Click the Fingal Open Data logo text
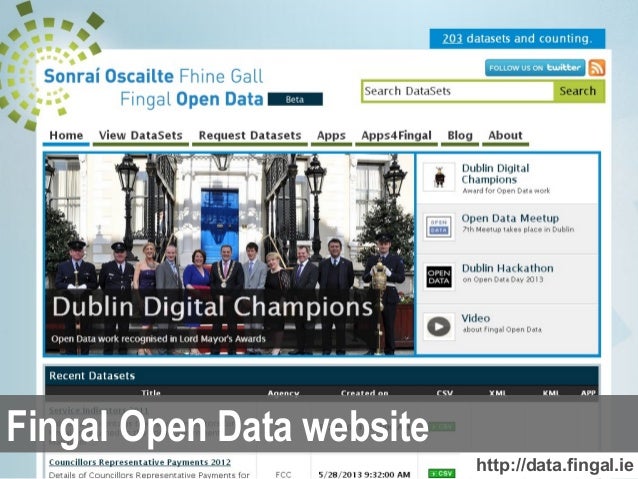This screenshot has width=638, height=479. [x=154, y=87]
